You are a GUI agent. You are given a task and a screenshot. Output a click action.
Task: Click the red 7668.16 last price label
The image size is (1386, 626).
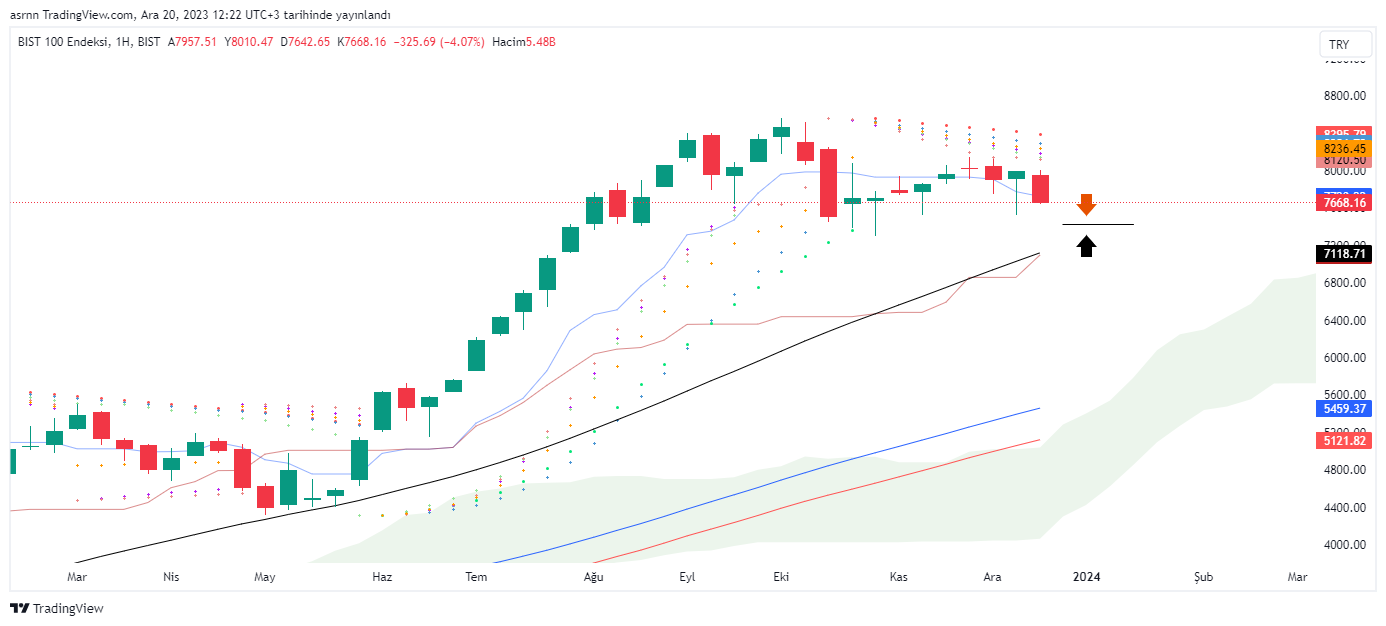[x=1344, y=203]
